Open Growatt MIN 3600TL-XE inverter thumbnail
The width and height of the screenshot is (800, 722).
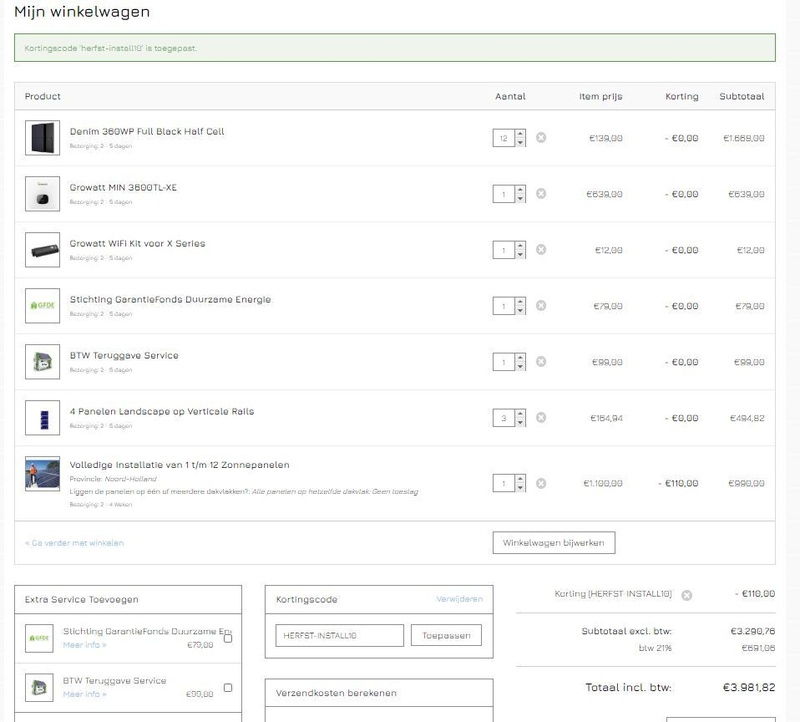[x=42, y=194]
